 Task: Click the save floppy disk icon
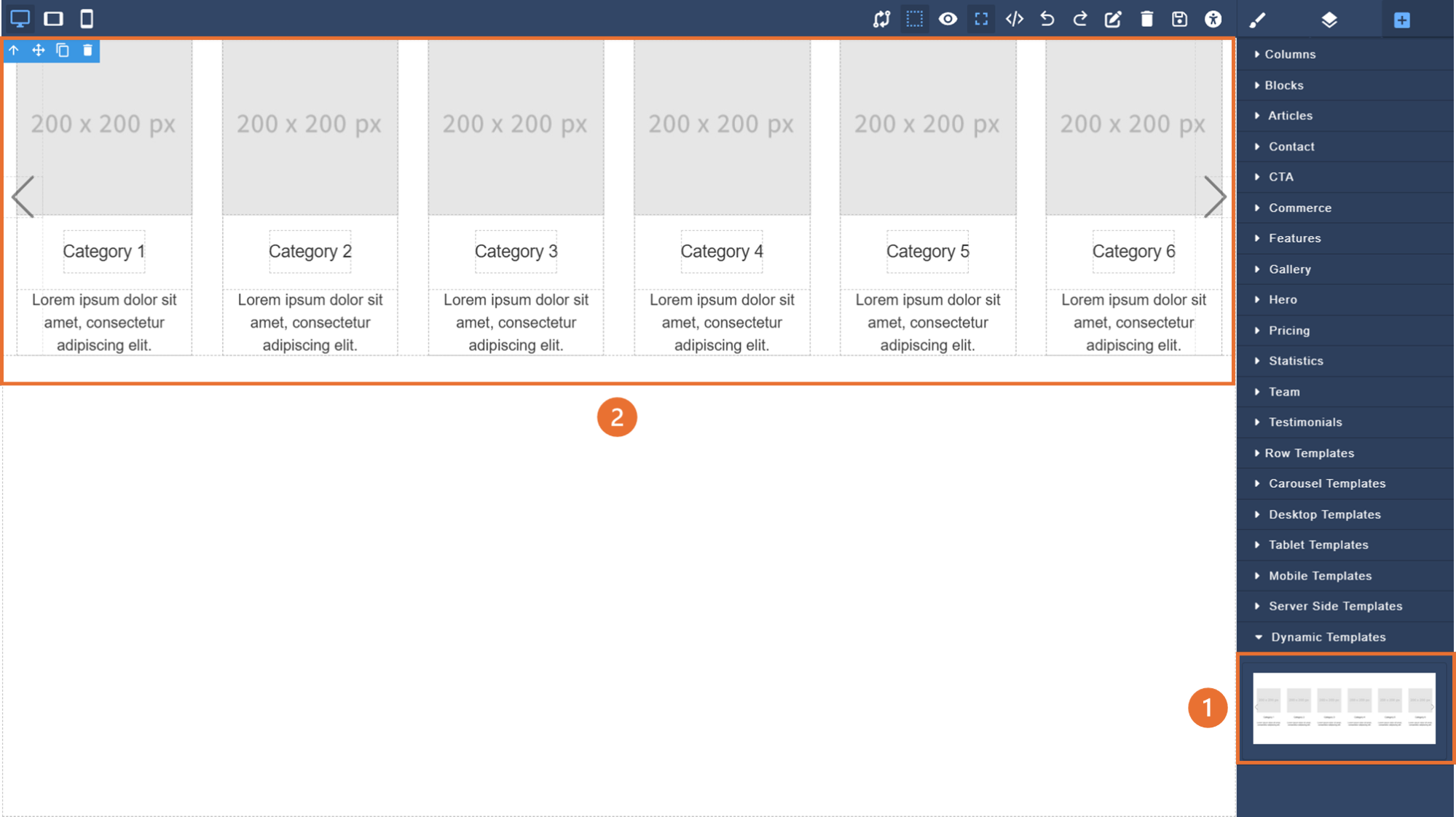1179,19
